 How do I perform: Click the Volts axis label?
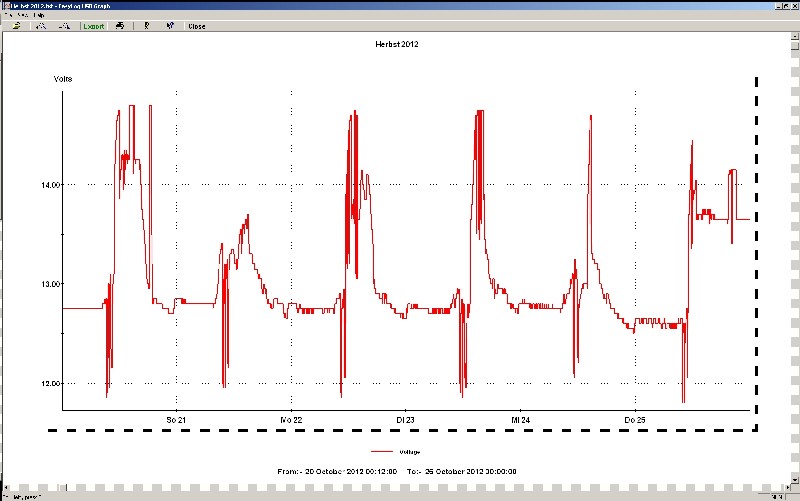pyautogui.click(x=62, y=78)
